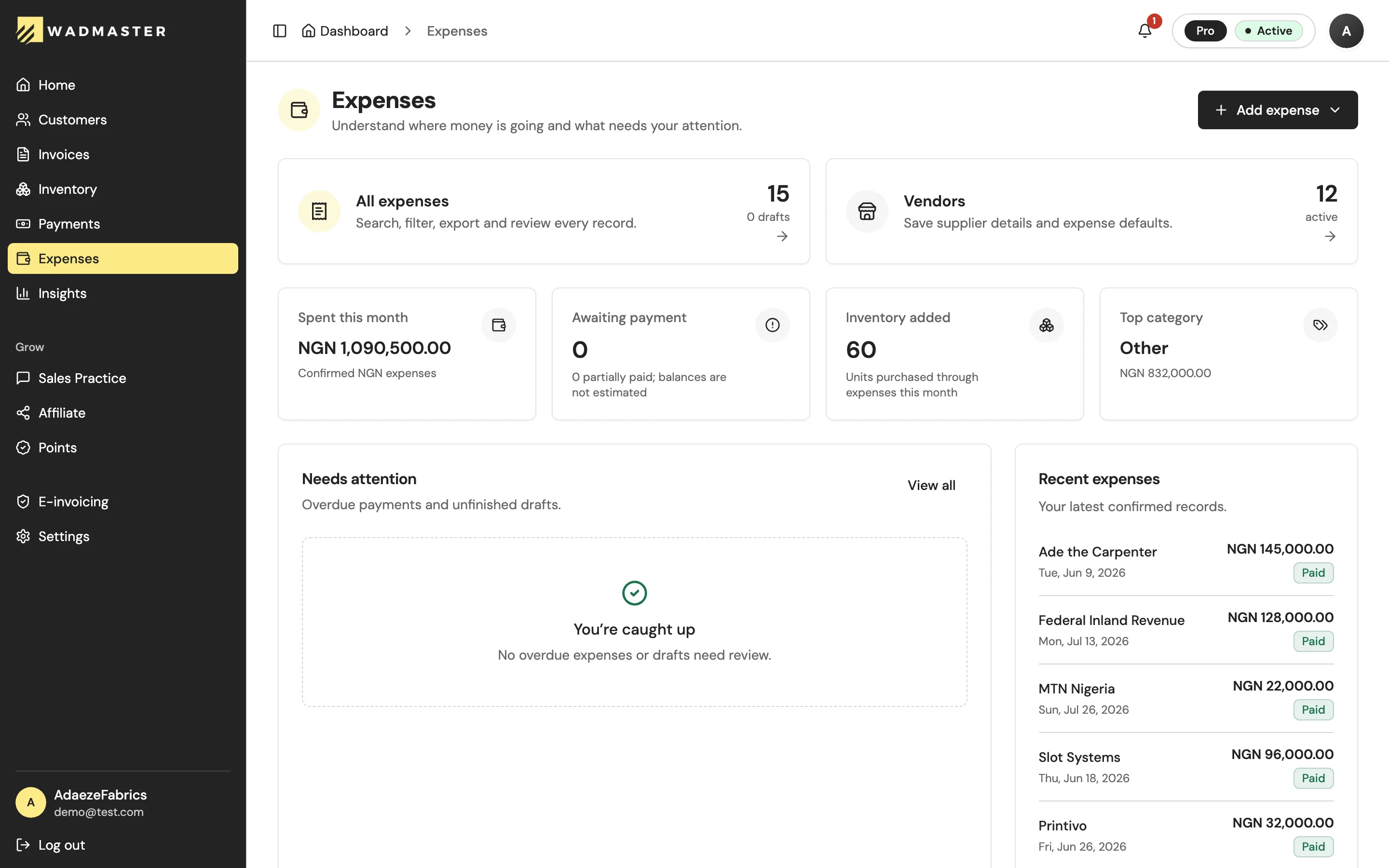
Task: Click the Settings gear icon
Action: pos(23,536)
